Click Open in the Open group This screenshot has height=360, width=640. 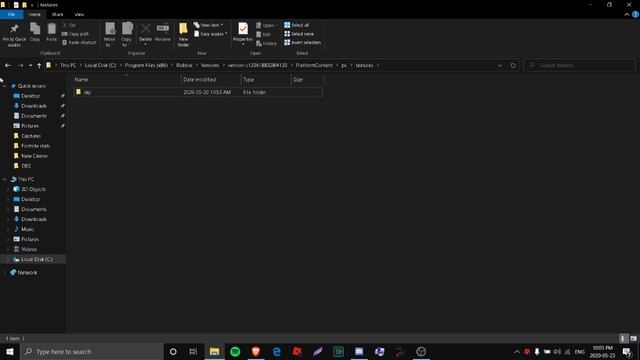click(x=266, y=25)
